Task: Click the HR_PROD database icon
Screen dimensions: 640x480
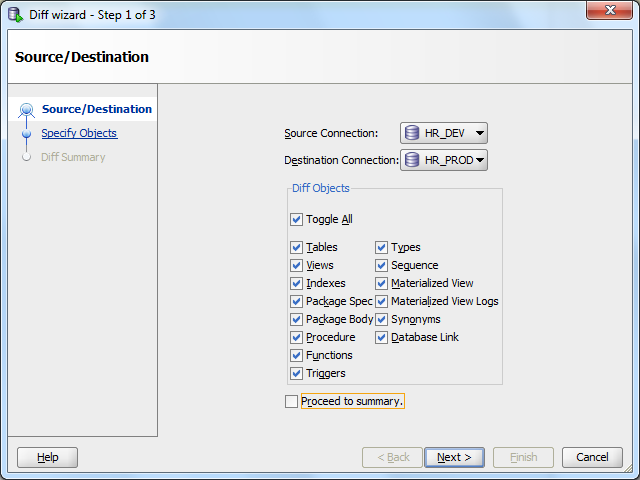Action: pyautogui.click(x=412, y=160)
